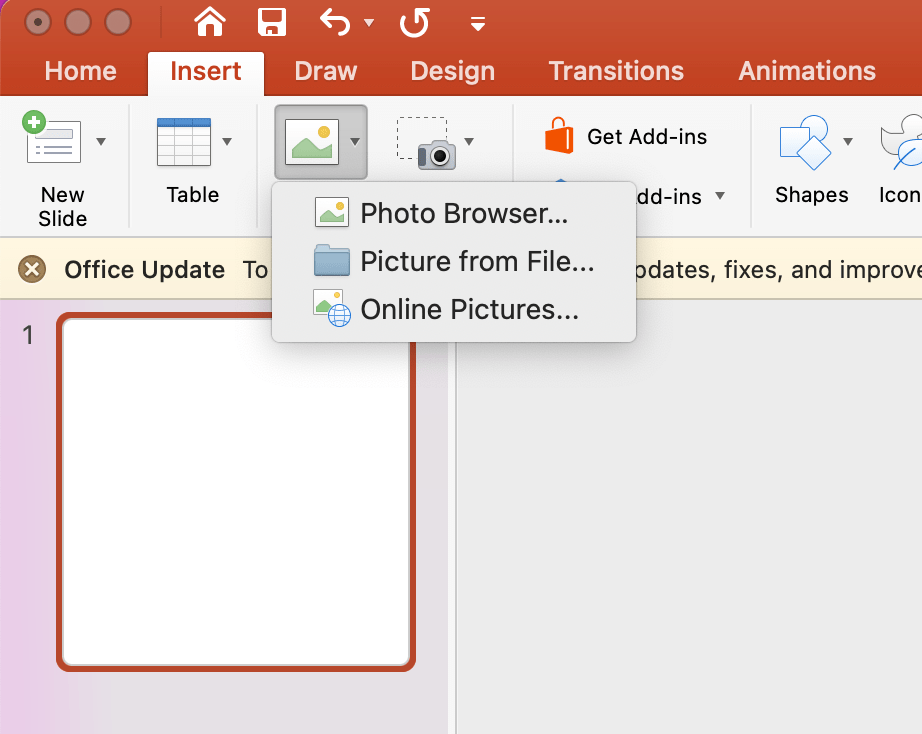Click the New Slide icon
Viewport: 922px width, 734px height.
pyautogui.click(x=52, y=141)
